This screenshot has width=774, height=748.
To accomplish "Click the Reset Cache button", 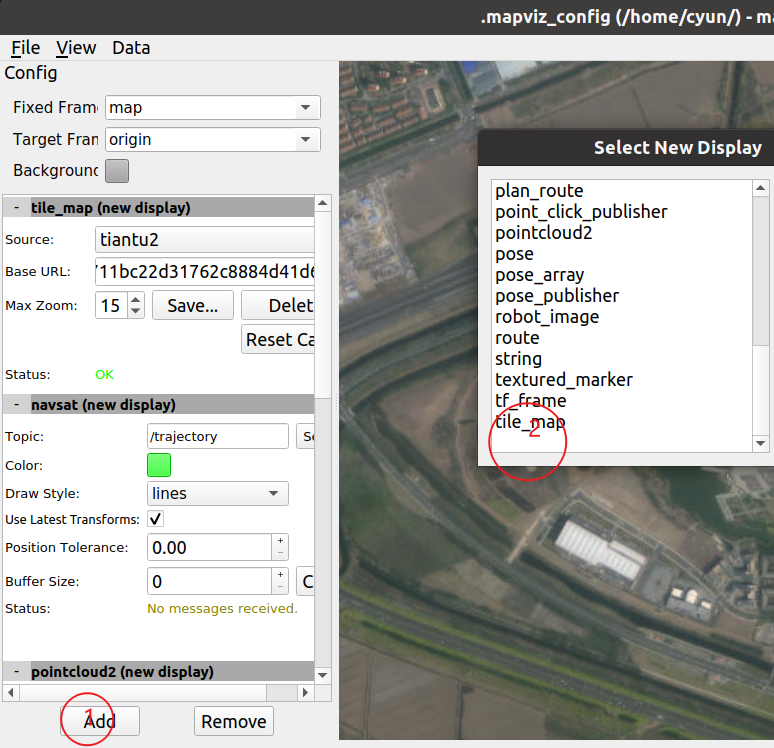I will click(278, 340).
